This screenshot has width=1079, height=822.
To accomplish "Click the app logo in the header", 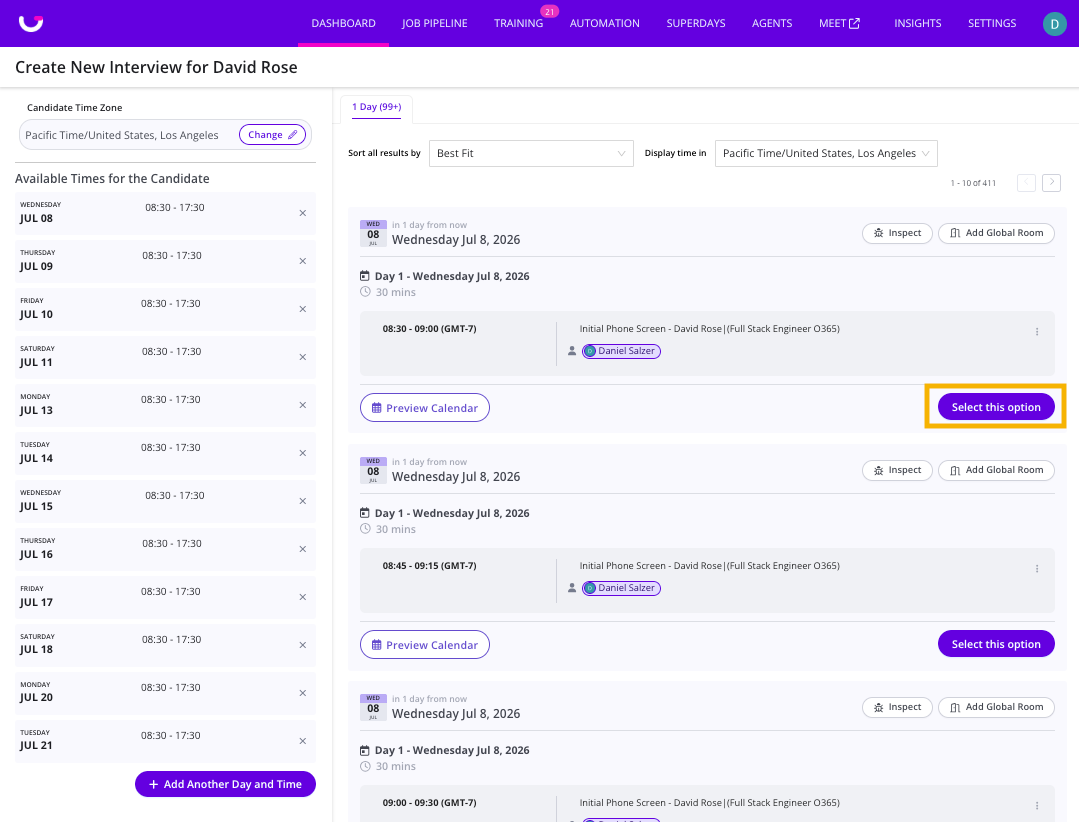I will point(31,23).
